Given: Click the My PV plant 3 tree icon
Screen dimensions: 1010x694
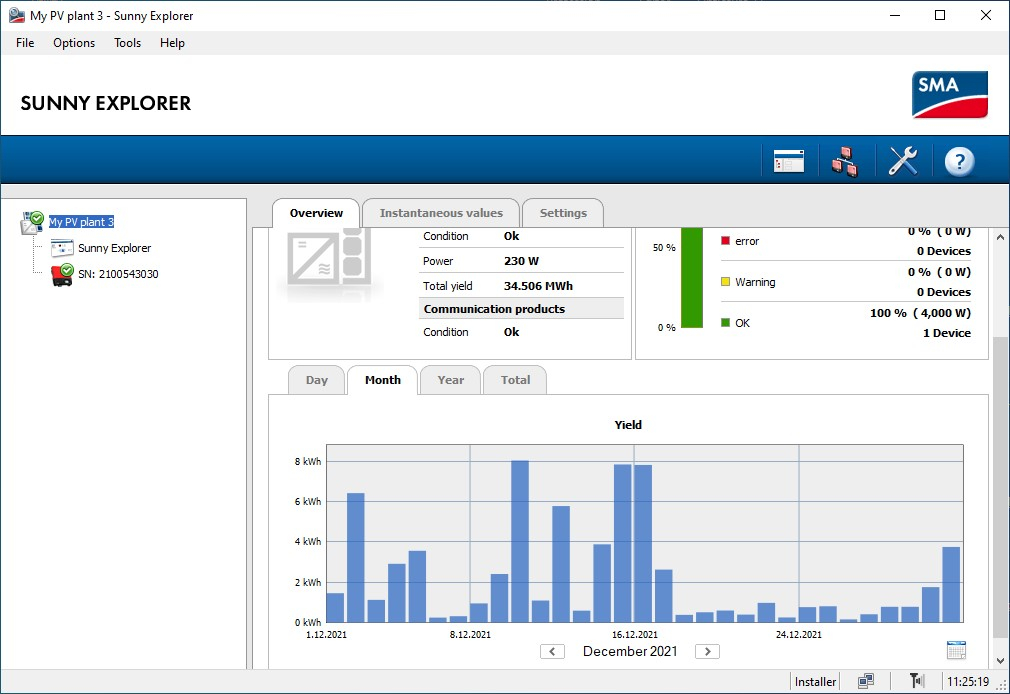Looking at the screenshot, I should point(32,222).
